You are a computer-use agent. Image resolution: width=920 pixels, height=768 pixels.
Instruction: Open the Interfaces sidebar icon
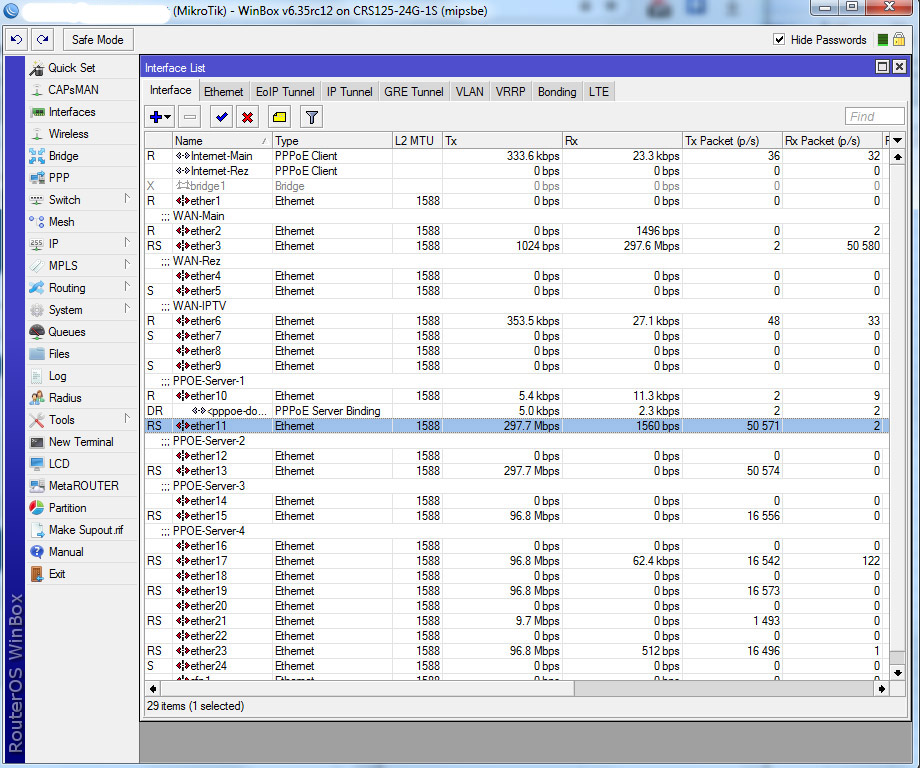pos(37,112)
